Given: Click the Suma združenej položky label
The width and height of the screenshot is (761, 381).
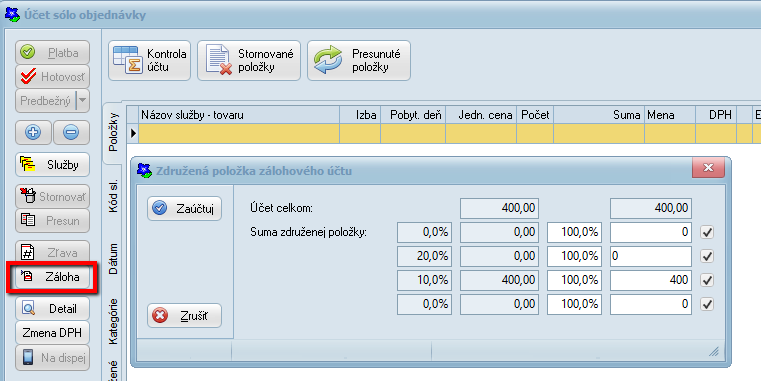Looking at the screenshot, I should point(308,232).
